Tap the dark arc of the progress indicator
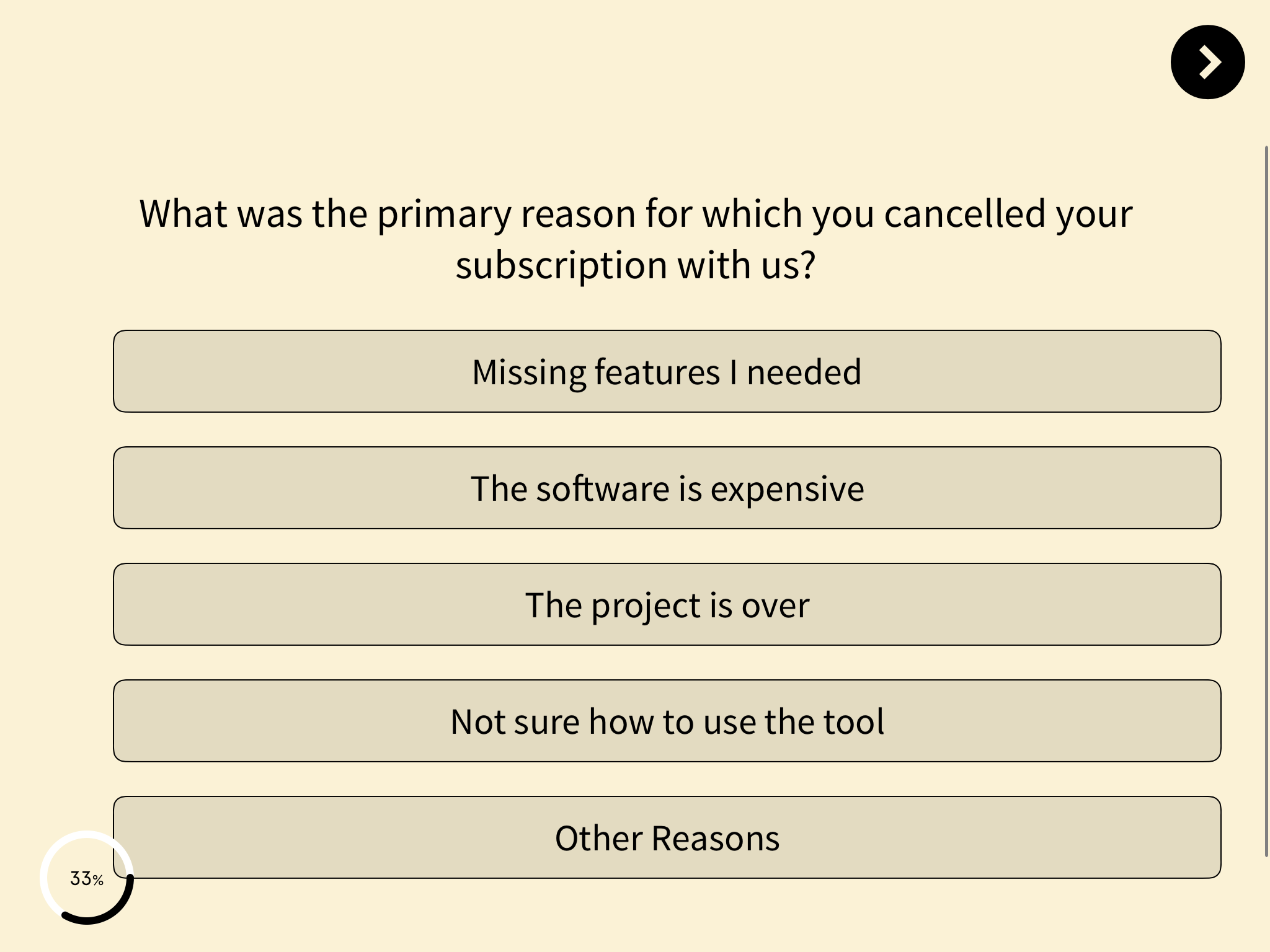Screen dimensions: 1270x952 click(118, 908)
